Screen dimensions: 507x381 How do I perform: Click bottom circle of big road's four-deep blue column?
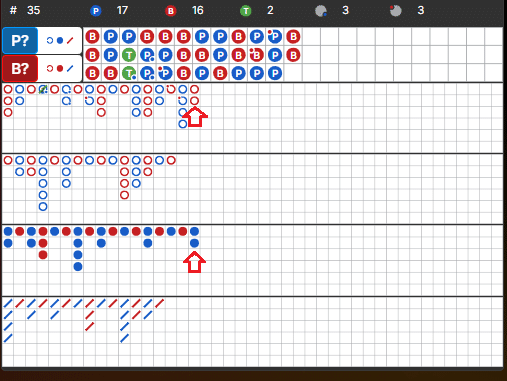coord(183,124)
